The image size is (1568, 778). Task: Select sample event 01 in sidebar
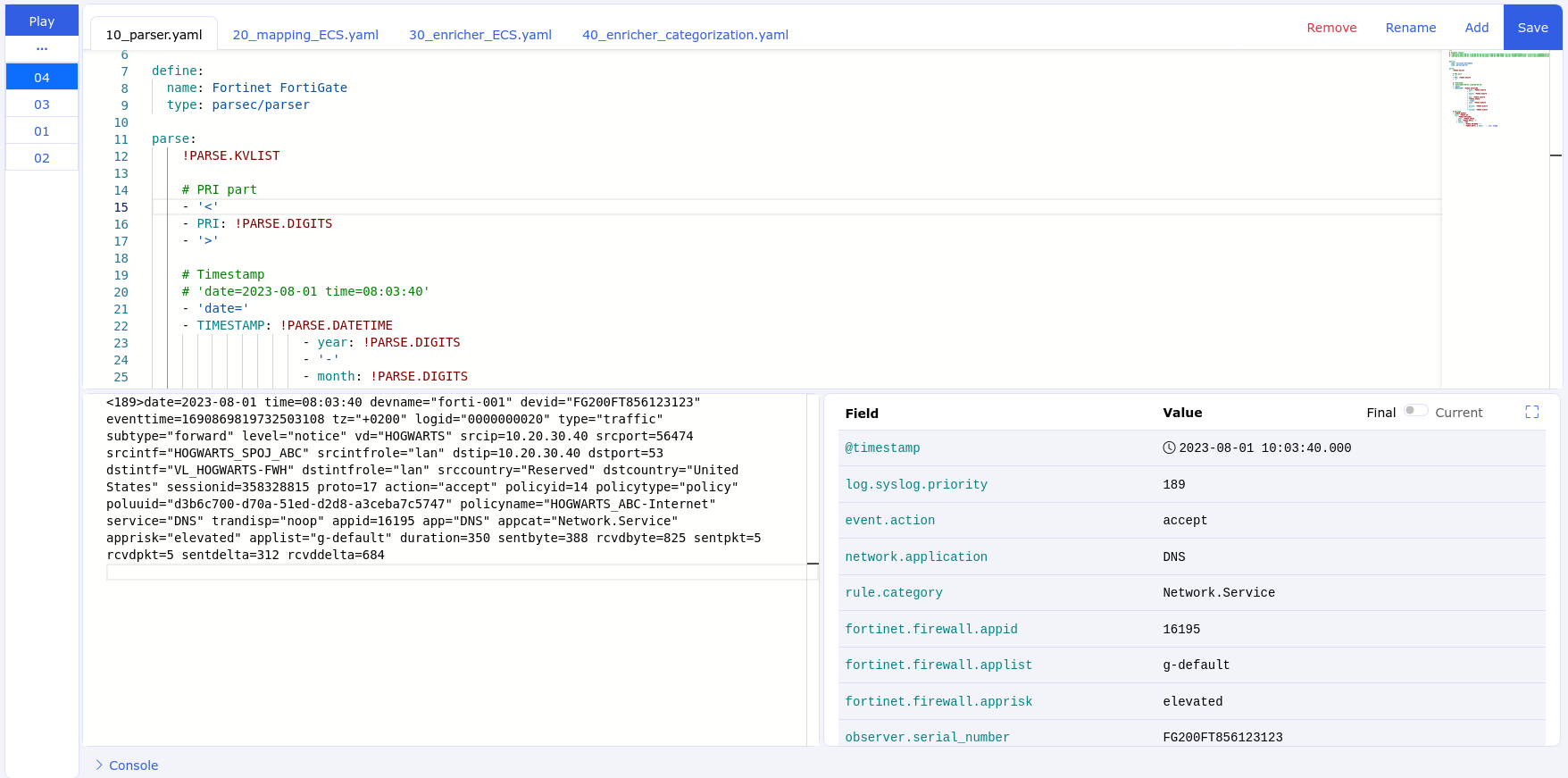tap(42, 130)
